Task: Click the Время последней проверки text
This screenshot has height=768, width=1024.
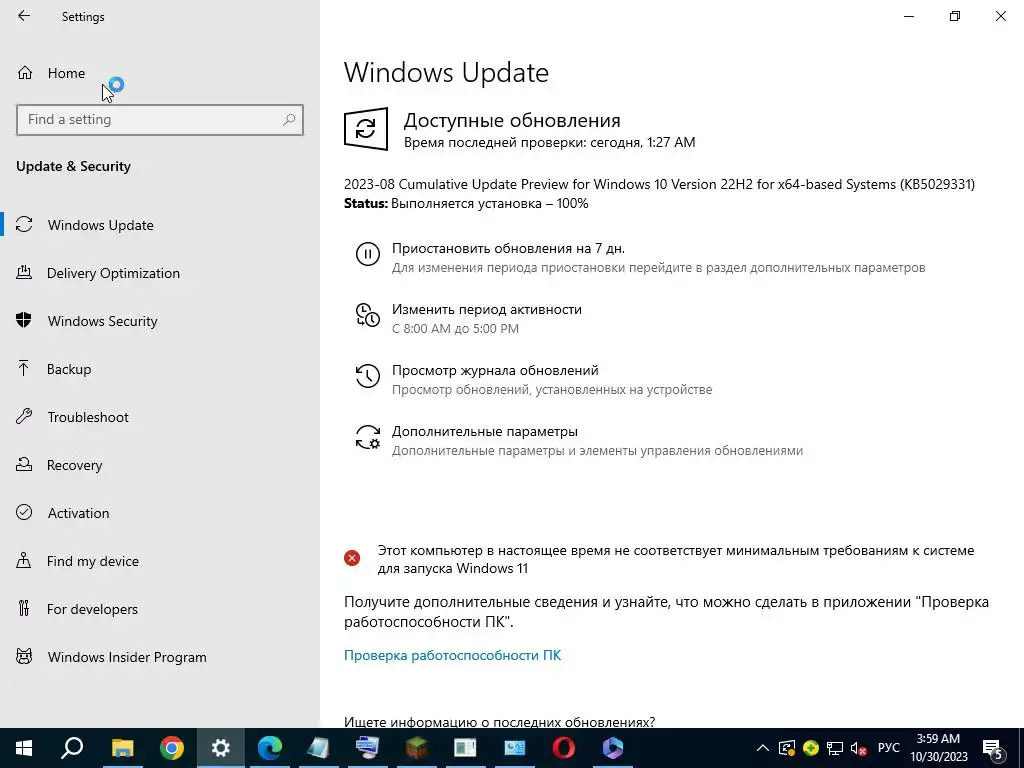Action: point(549,142)
